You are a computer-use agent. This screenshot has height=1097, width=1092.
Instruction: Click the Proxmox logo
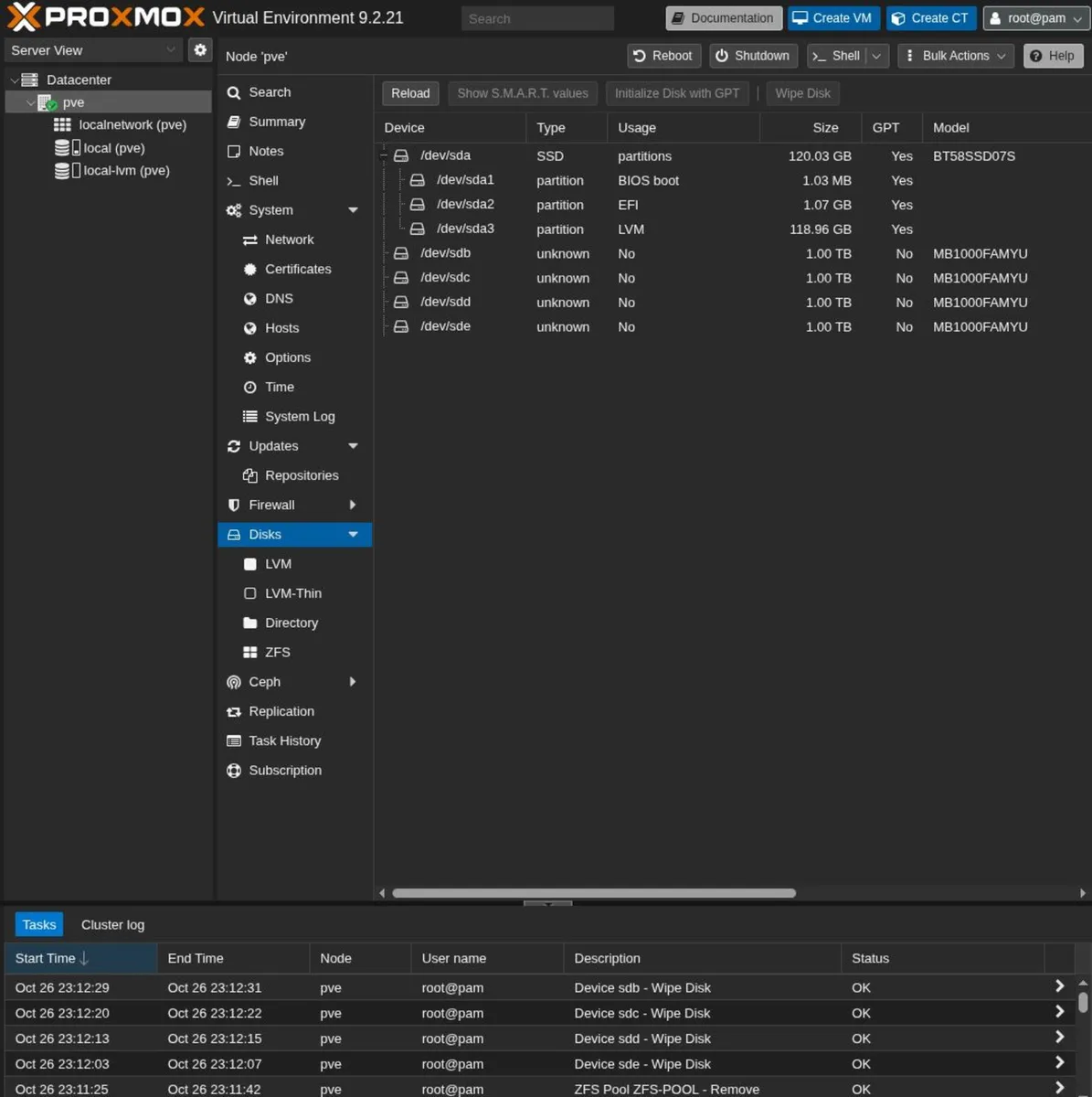[106, 17]
